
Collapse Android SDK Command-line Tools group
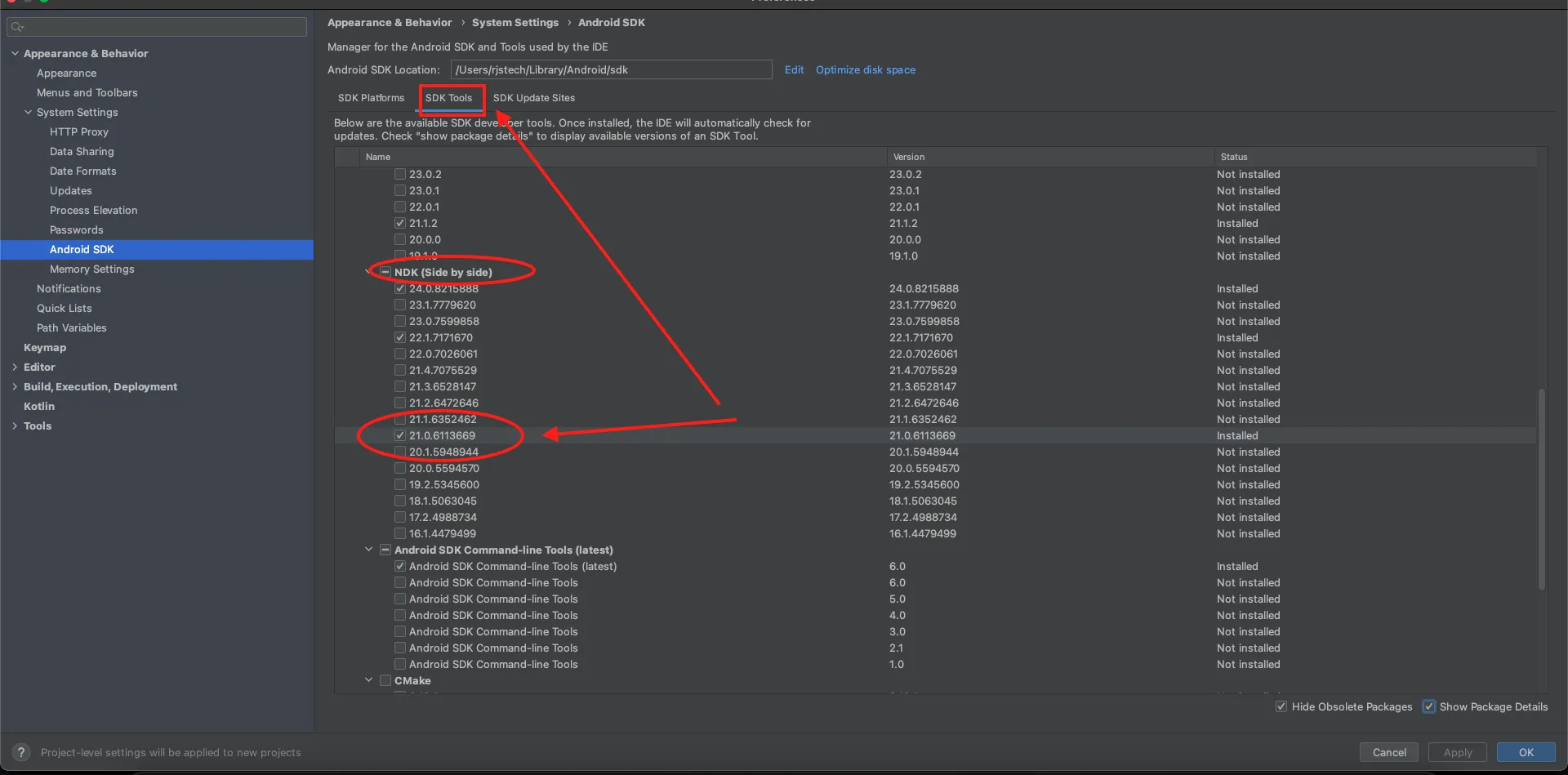(368, 550)
